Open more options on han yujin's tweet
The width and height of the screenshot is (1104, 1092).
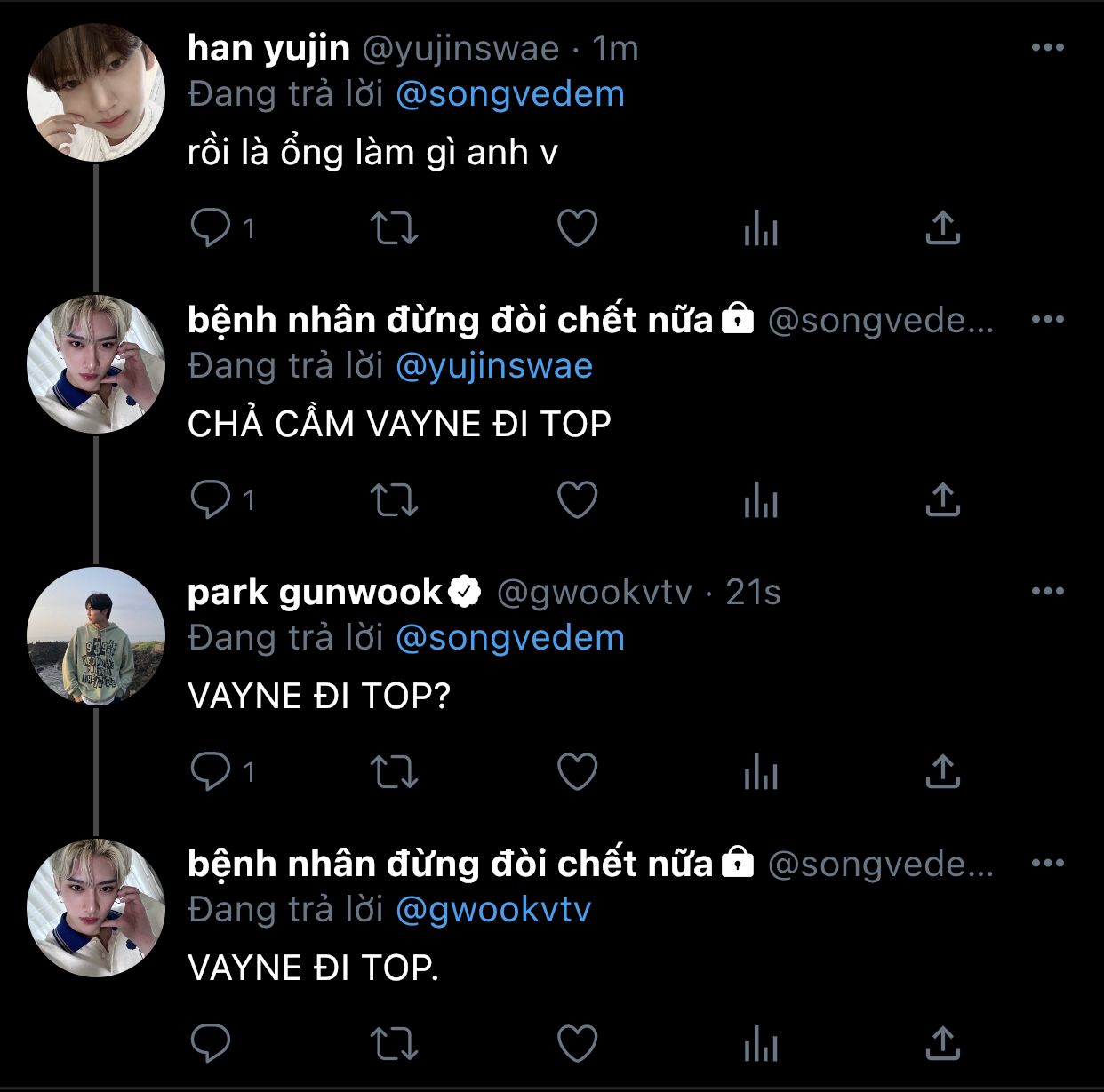tap(1048, 48)
